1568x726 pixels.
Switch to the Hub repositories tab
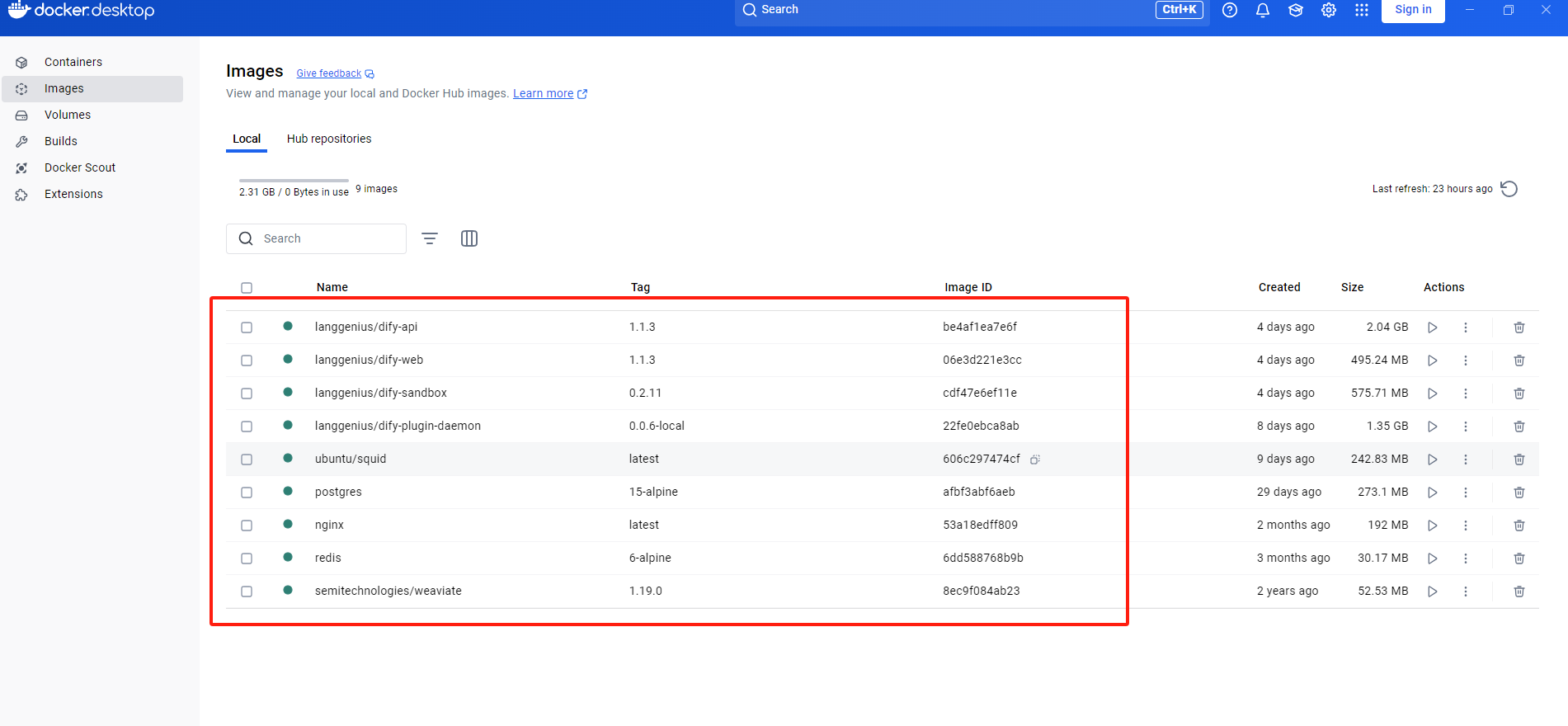point(329,139)
